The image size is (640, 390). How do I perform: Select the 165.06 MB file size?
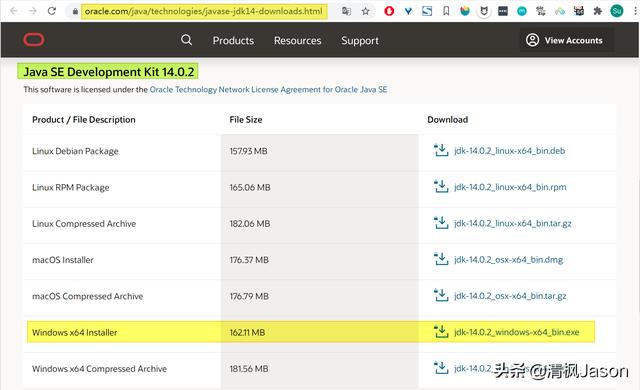pyautogui.click(x=250, y=187)
